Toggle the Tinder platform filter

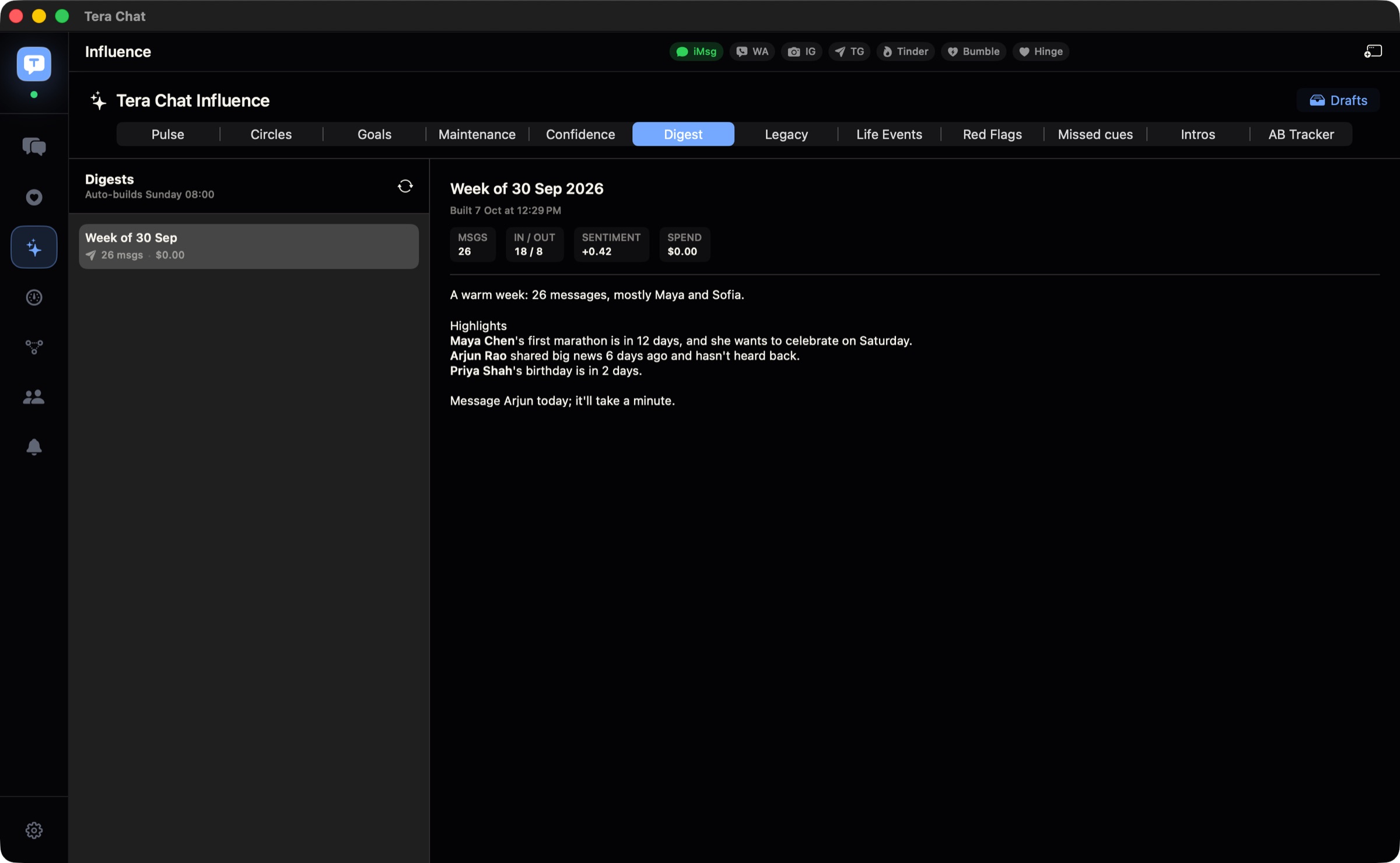[905, 51]
